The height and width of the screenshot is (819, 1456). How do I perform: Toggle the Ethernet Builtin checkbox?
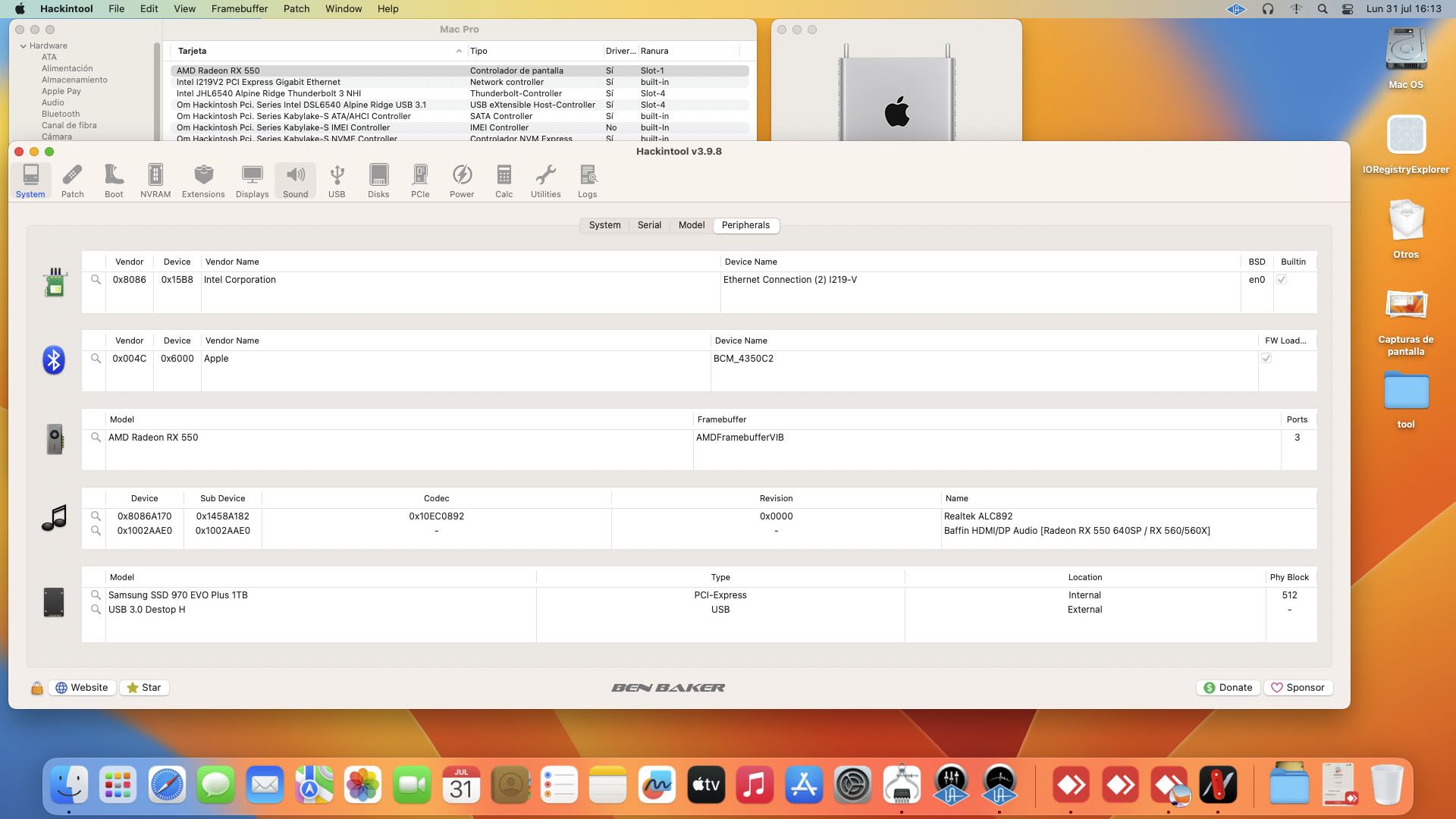point(1282,280)
